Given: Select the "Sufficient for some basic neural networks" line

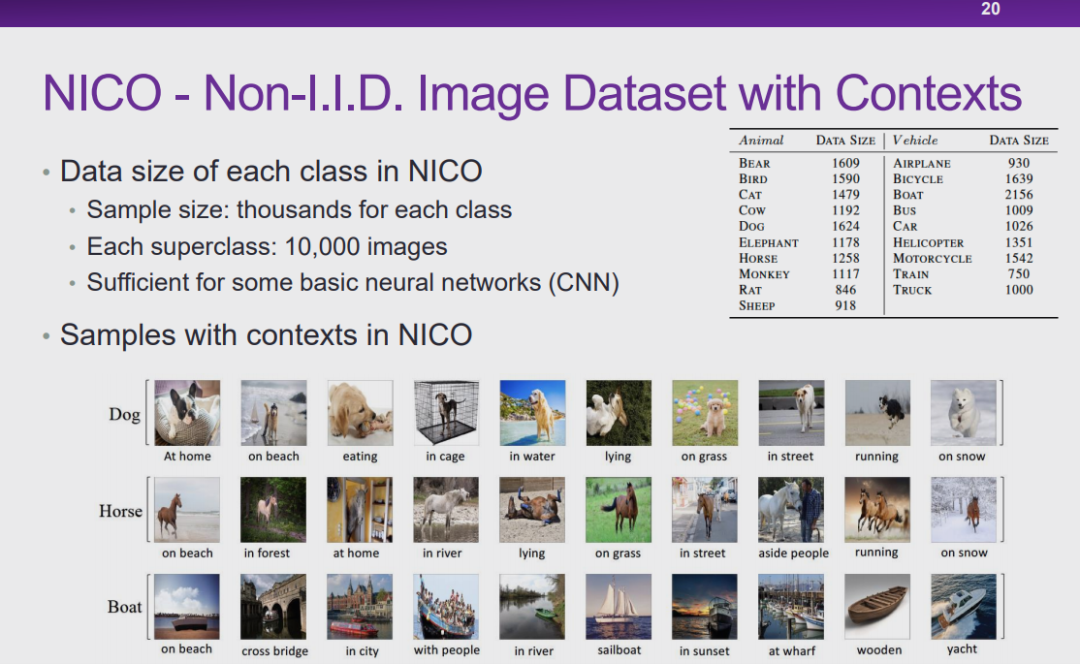Looking at the screenshot, I should 352,283.
